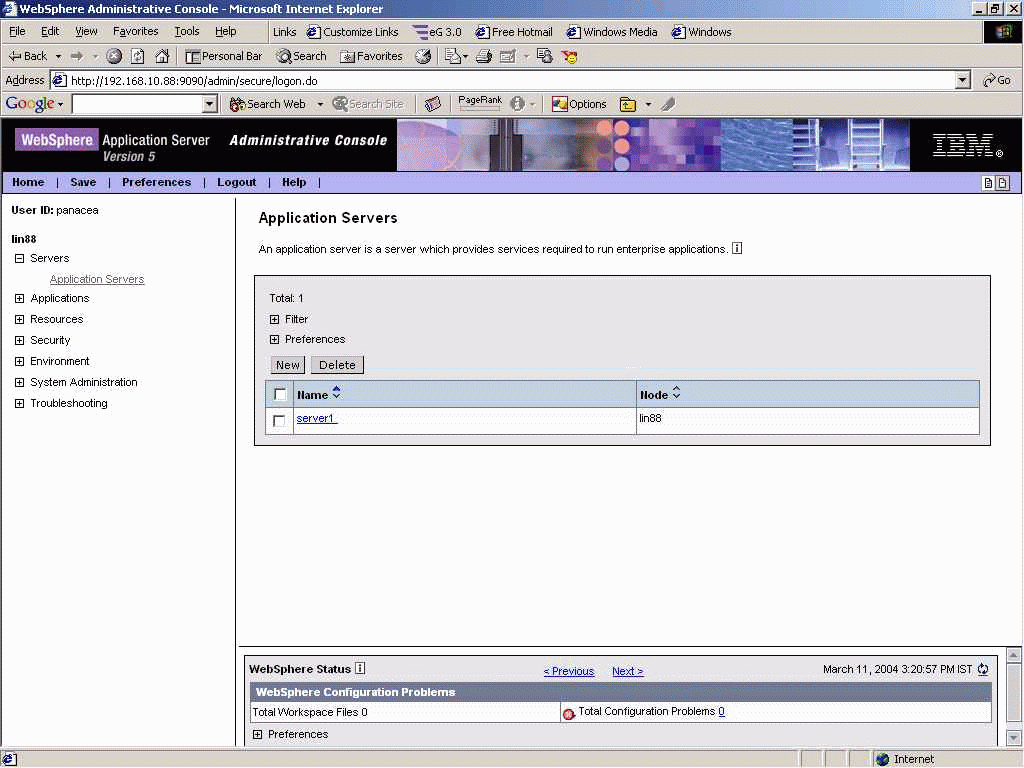Expand Preferences section above the table
The image size is (1024, 768).
(274, 340)
